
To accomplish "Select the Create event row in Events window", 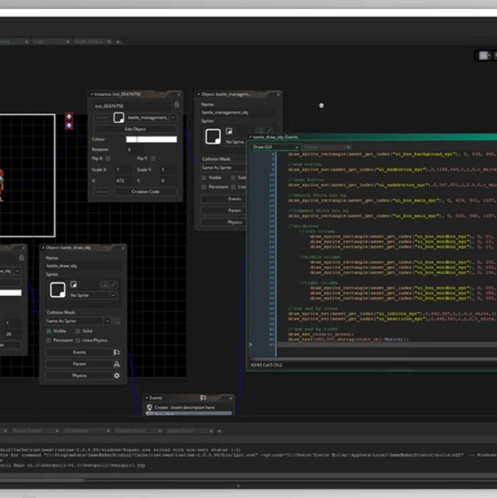I will click(188, 407).
